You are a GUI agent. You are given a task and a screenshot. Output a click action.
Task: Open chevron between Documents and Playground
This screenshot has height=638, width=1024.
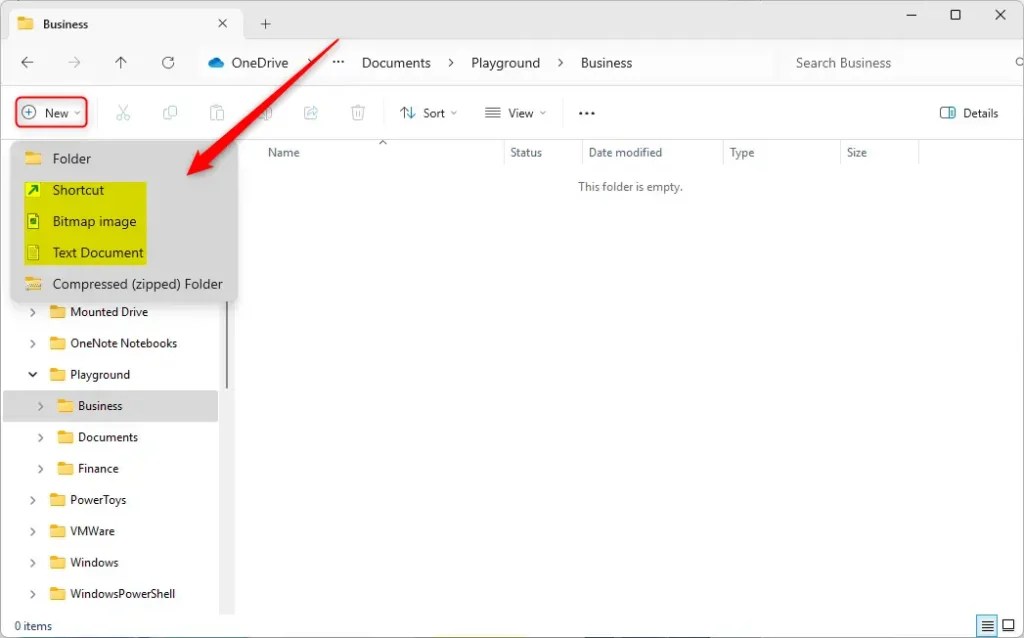point(451,63)
